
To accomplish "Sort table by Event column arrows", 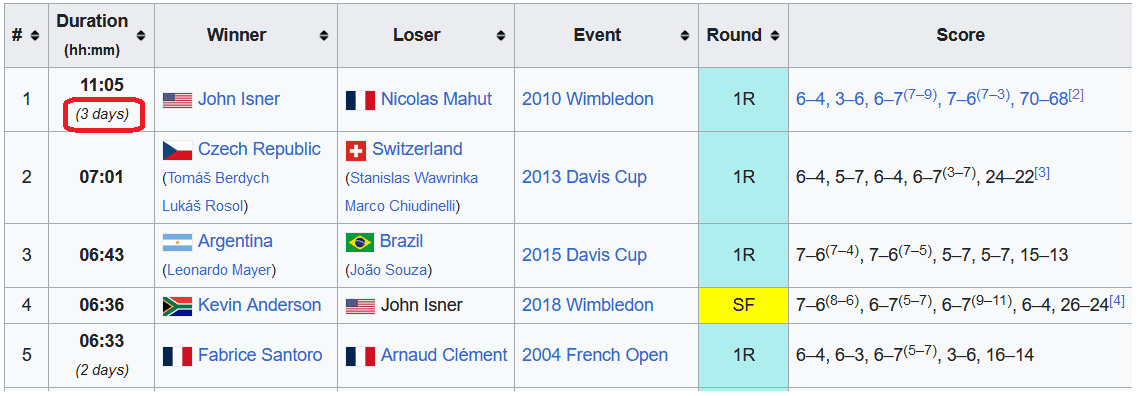I will (x=685, y=36).
